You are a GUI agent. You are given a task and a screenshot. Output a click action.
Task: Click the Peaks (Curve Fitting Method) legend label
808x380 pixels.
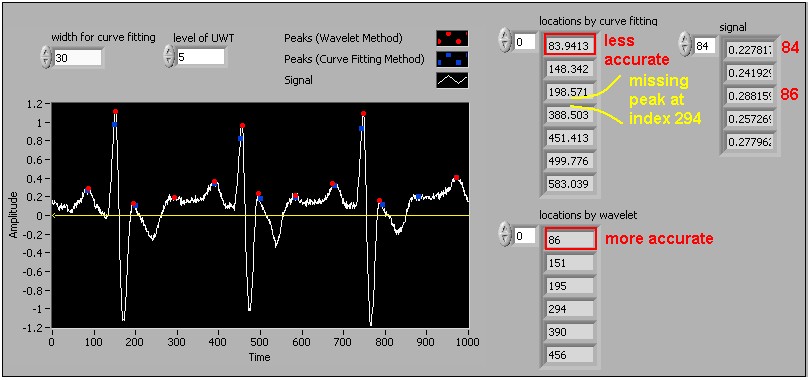(354, 59)
